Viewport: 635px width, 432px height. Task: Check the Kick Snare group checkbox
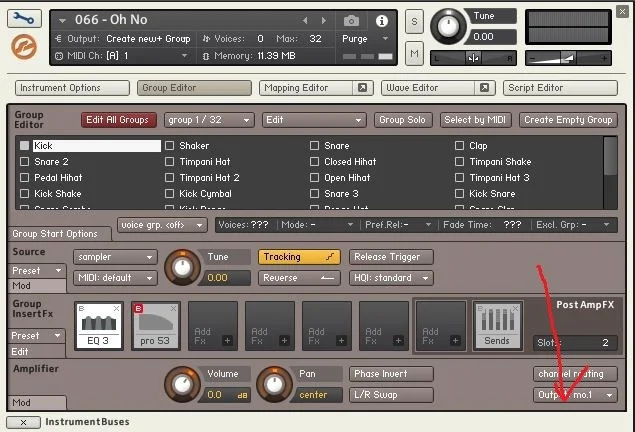459,194
